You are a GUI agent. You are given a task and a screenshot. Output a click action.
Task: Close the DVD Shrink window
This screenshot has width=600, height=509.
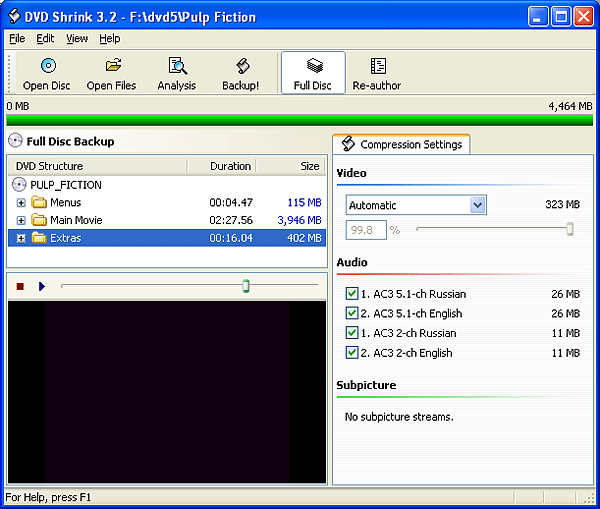point(584,17)
